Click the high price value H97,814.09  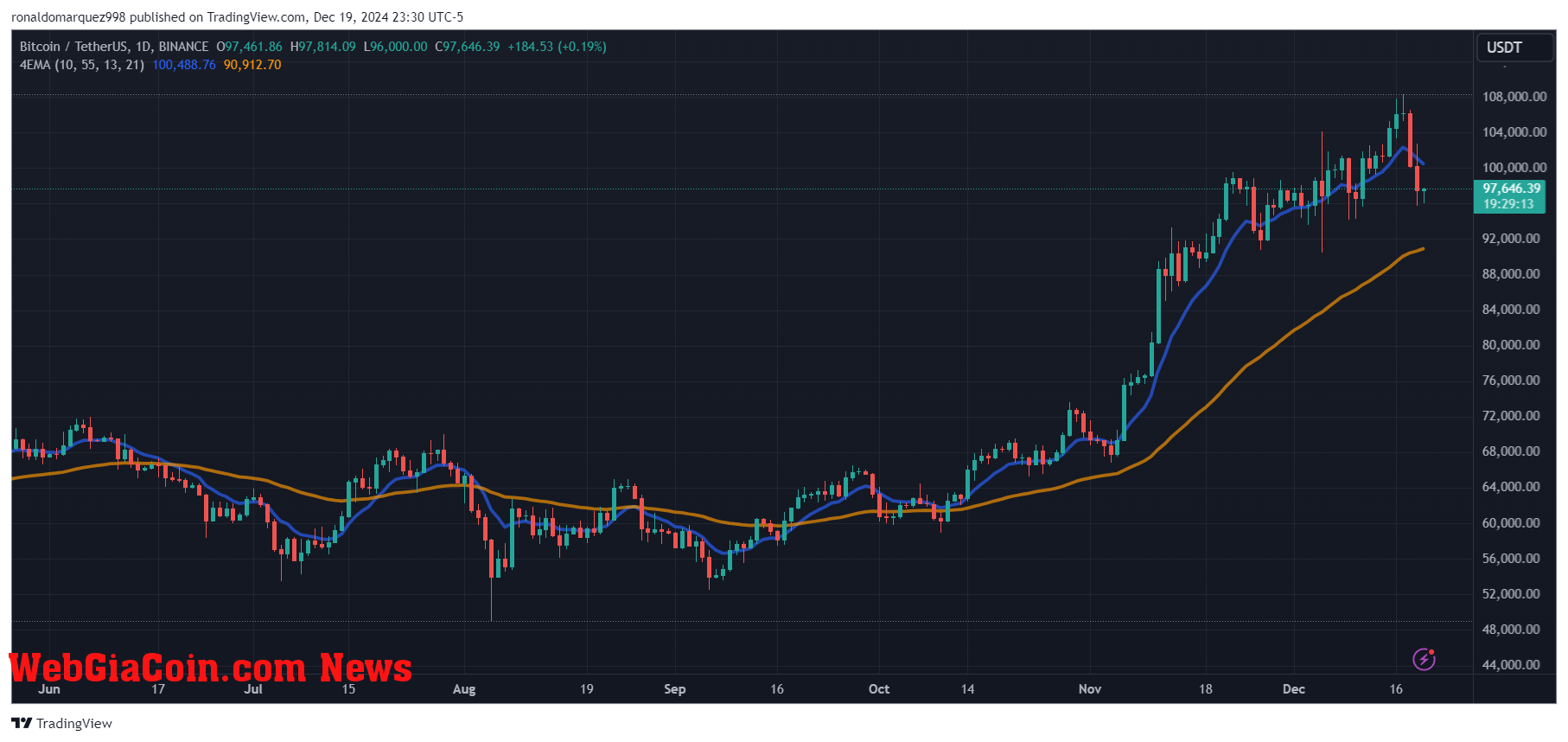click(x=323, y=47)
